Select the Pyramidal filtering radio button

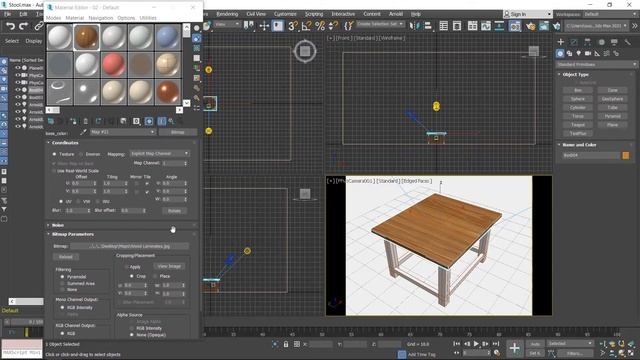(x=62, y=277)
